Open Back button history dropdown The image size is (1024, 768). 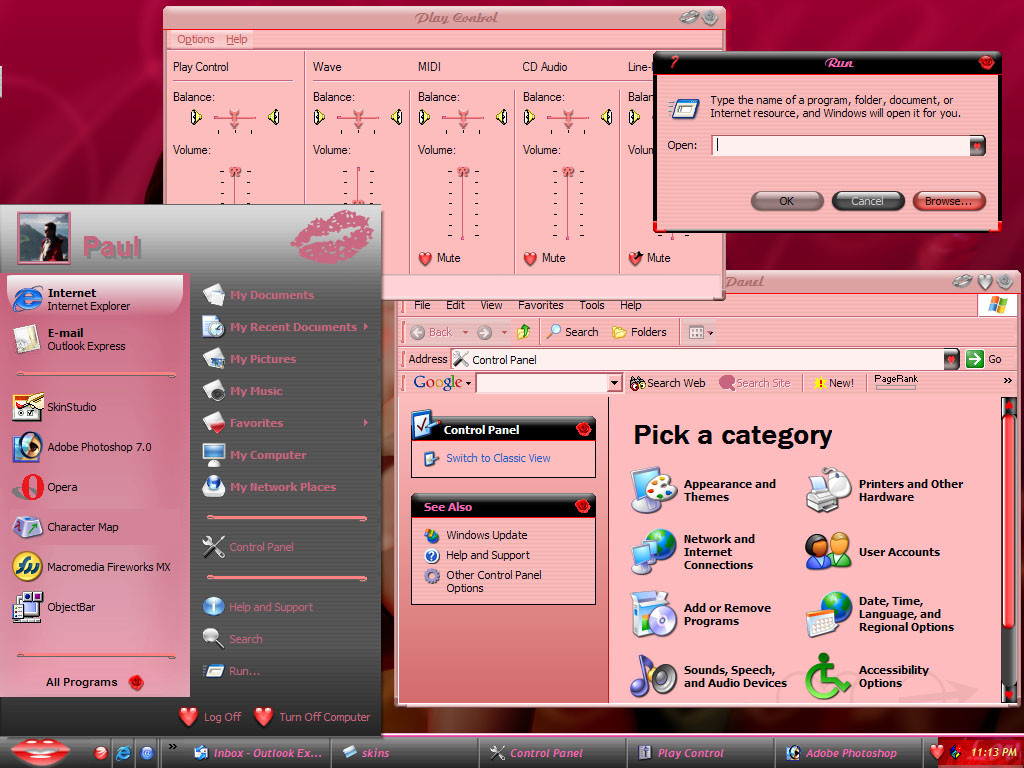[465, 332]
